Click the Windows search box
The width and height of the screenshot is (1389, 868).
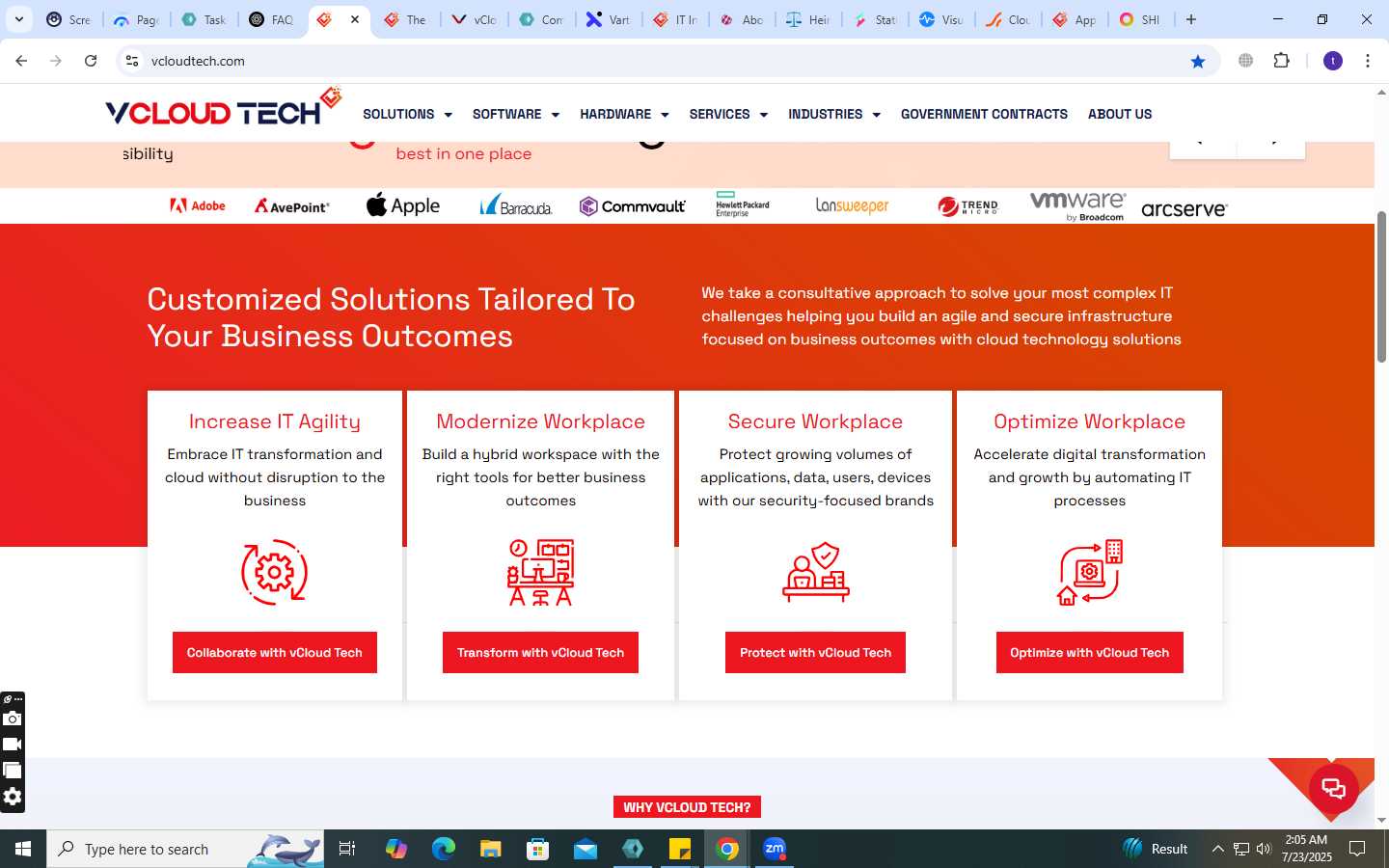185,849
